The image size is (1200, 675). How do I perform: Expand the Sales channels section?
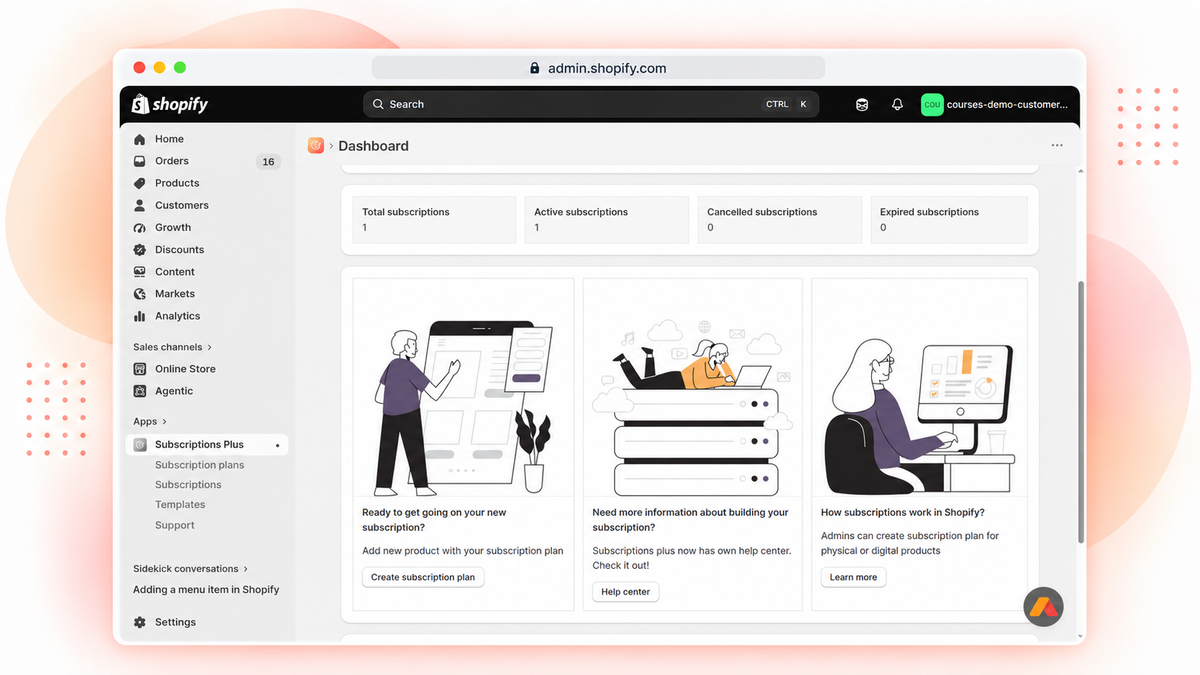click(x=172, y=347)
